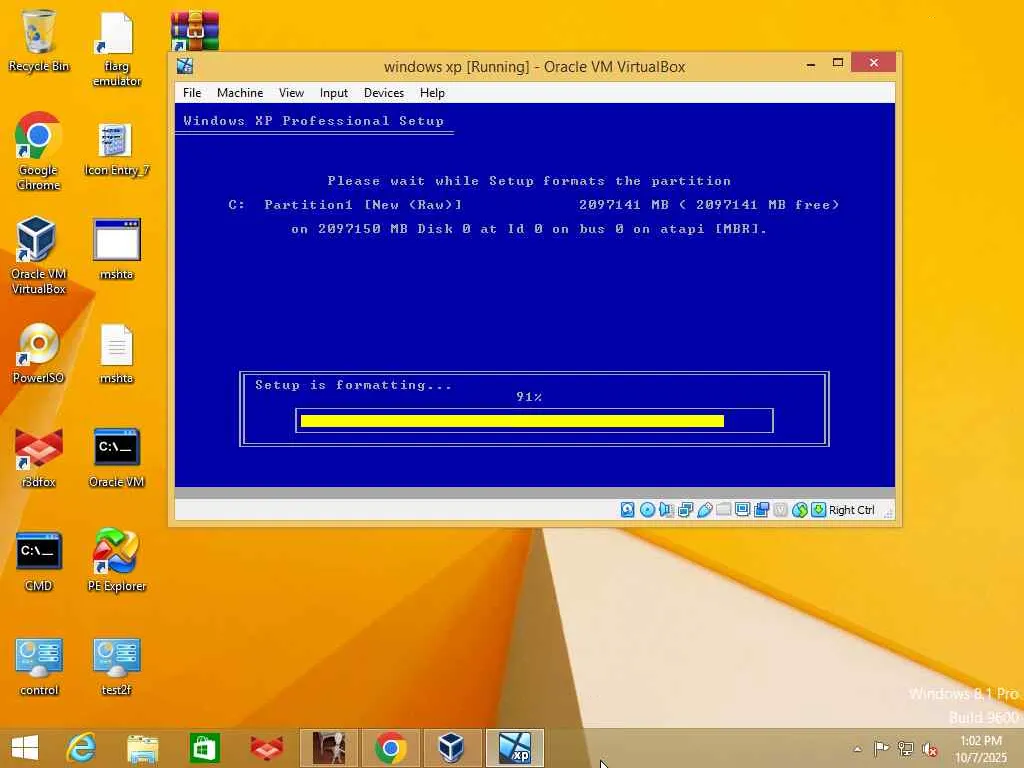Click the Right Ctrl host key label
This screenshot has height=768, width=1024.
(x=852, y=510)
